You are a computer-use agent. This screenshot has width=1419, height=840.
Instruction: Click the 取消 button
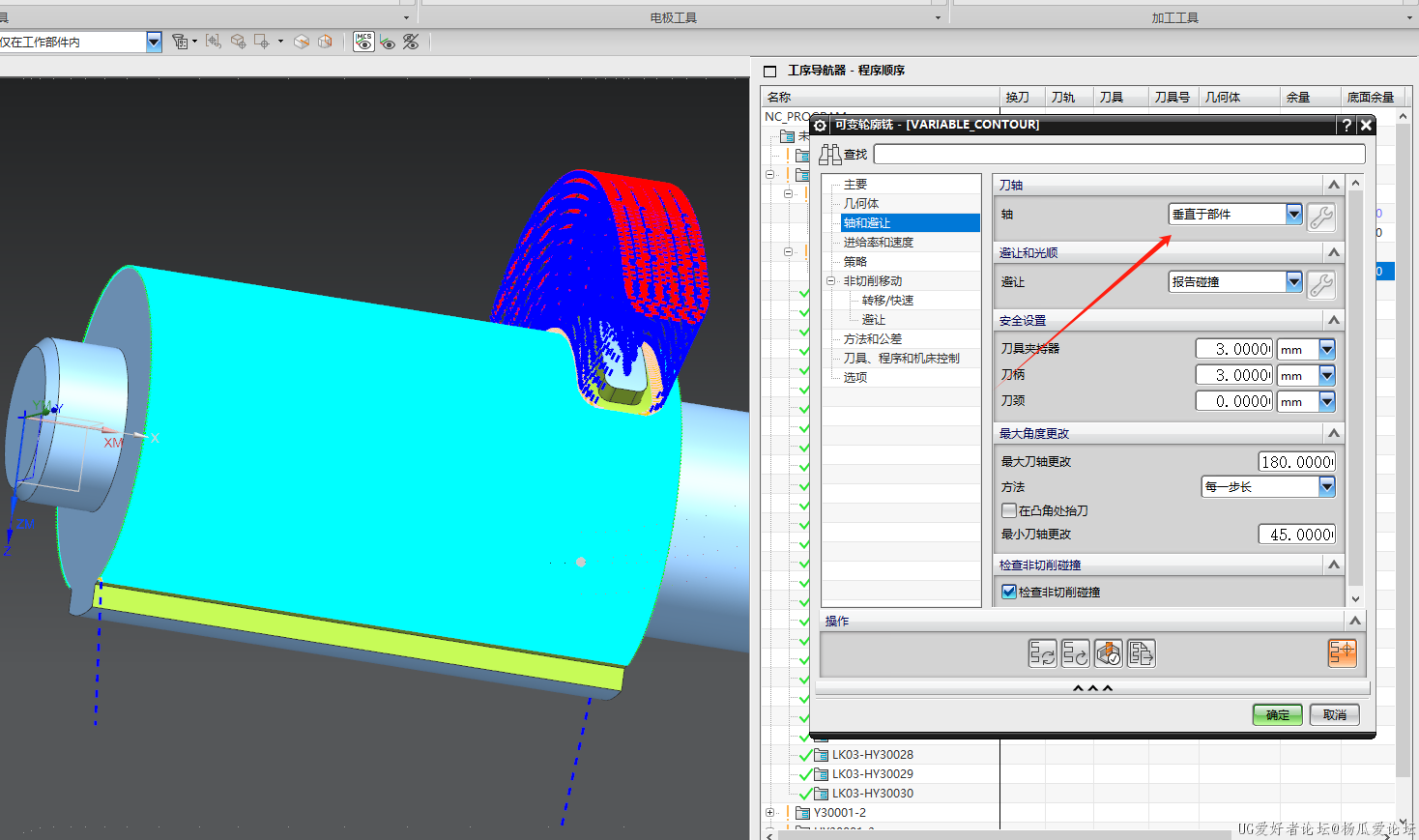pyautogui.click(x=1335, y=714)
